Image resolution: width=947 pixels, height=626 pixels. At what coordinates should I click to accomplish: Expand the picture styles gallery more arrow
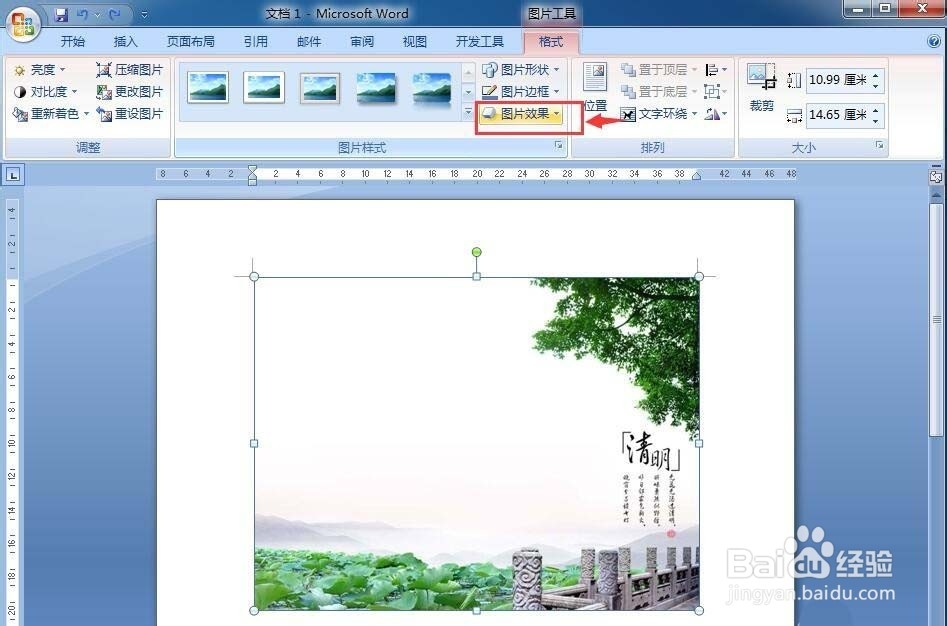[x=468, y=112]
